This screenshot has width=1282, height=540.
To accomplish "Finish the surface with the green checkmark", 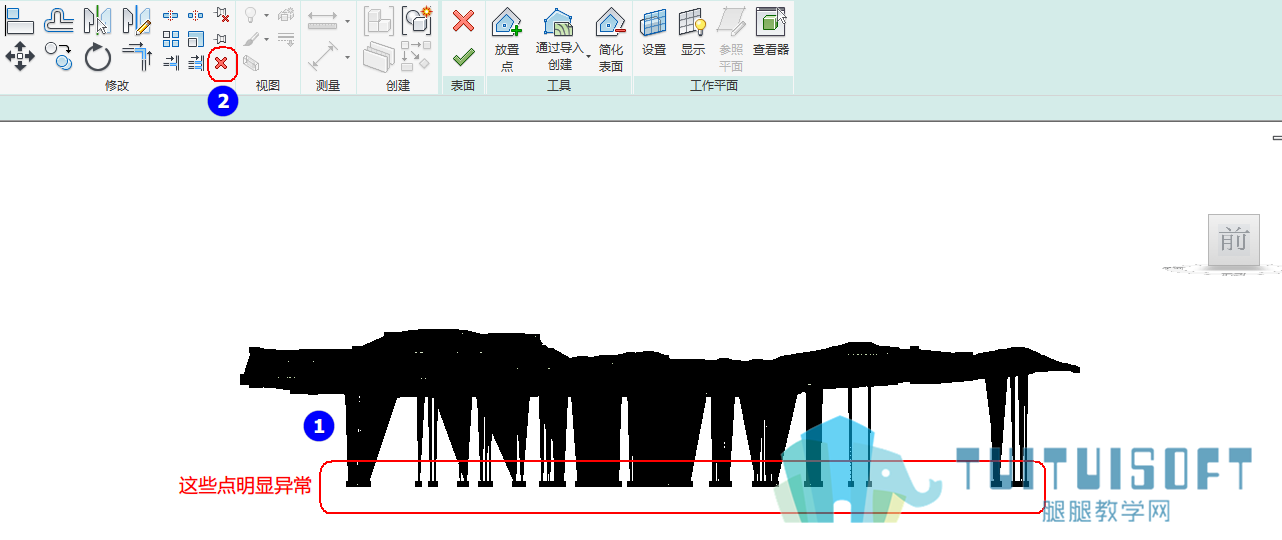I will [x=463, y=58].
